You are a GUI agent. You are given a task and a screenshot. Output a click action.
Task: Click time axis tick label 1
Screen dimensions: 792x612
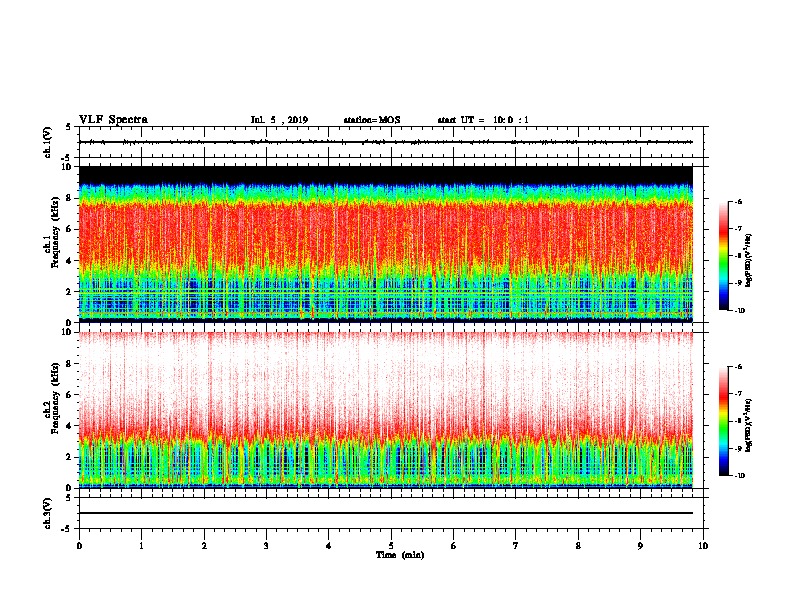141,546
